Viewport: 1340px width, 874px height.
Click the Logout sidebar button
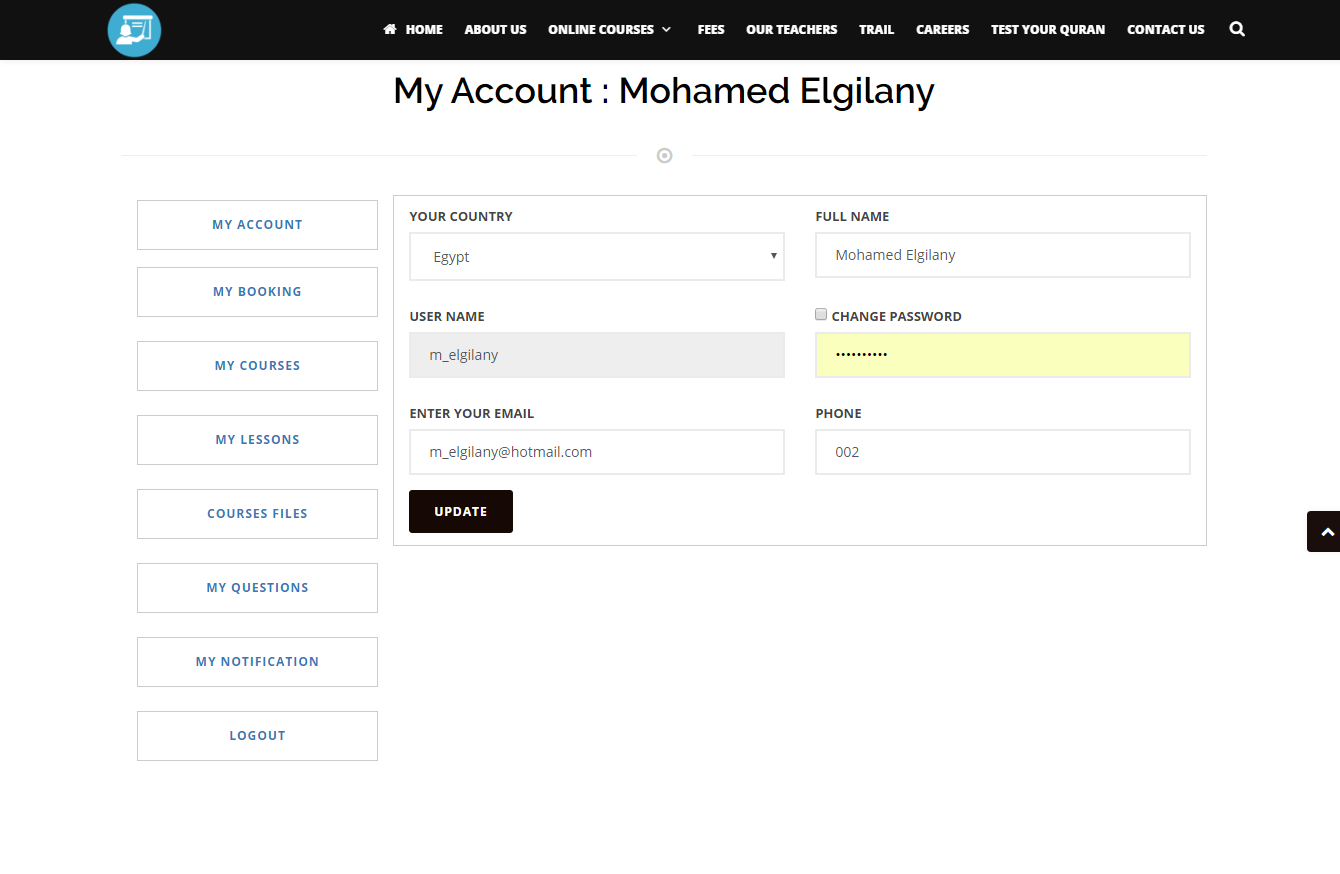coord(257,736)
